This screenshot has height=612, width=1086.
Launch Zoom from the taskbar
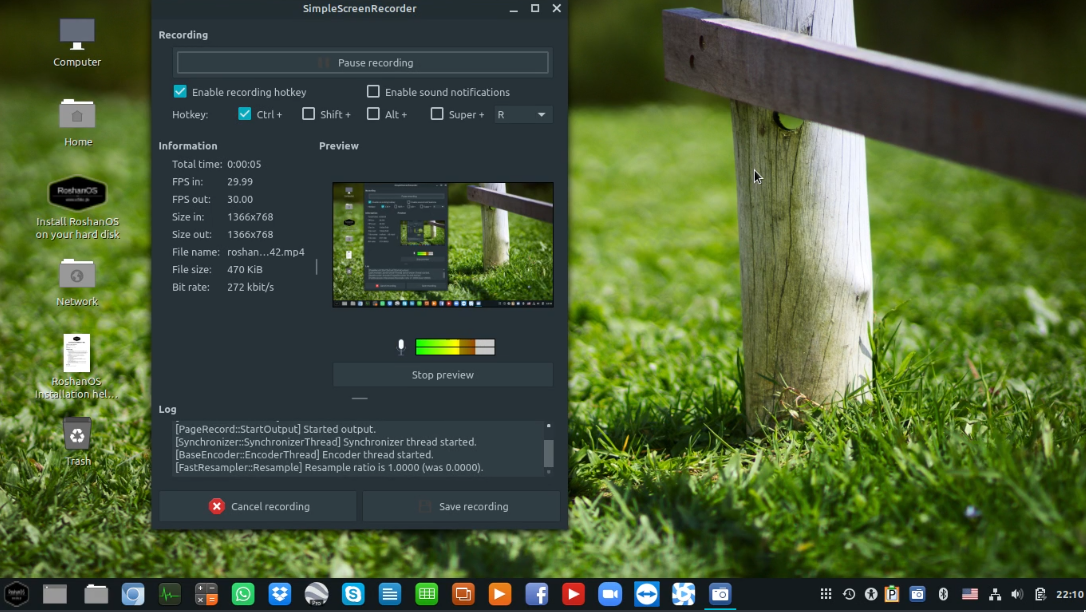(x=610, y=594)
